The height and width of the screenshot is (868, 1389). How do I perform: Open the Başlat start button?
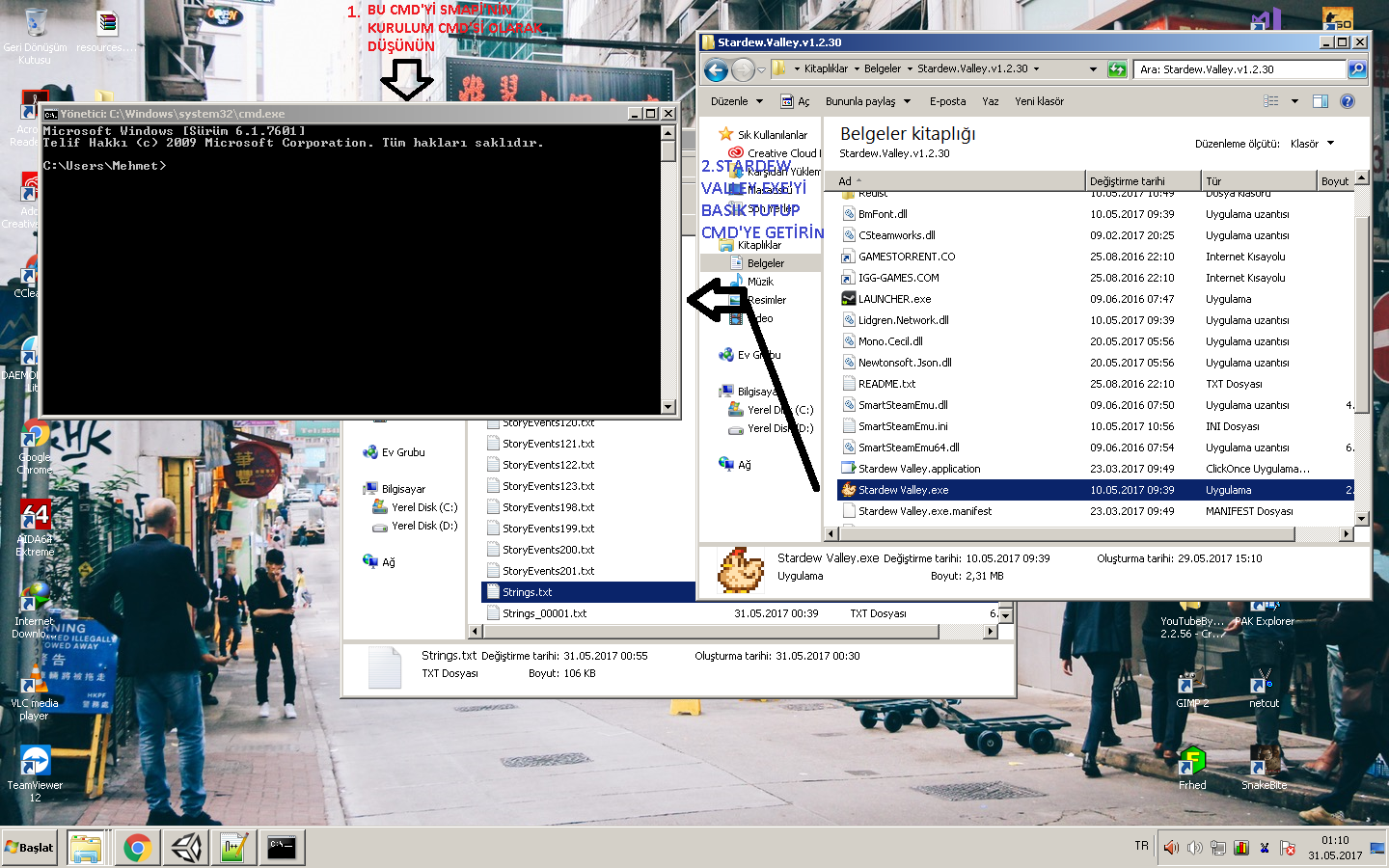31,848
